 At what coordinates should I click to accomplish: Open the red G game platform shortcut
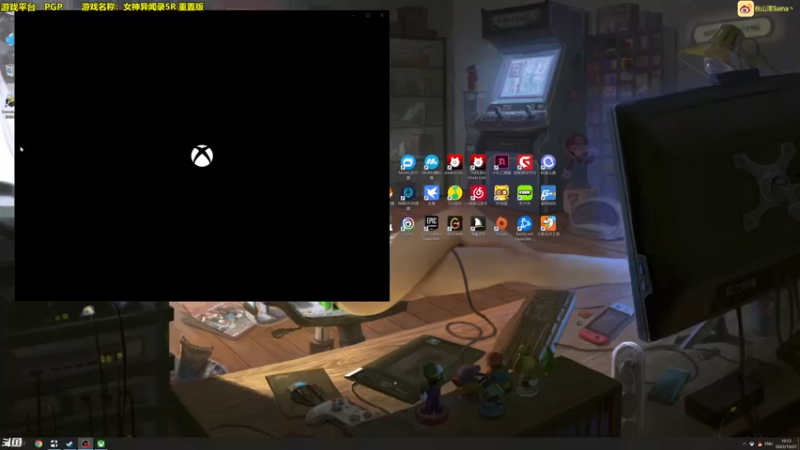coord(524,162)
